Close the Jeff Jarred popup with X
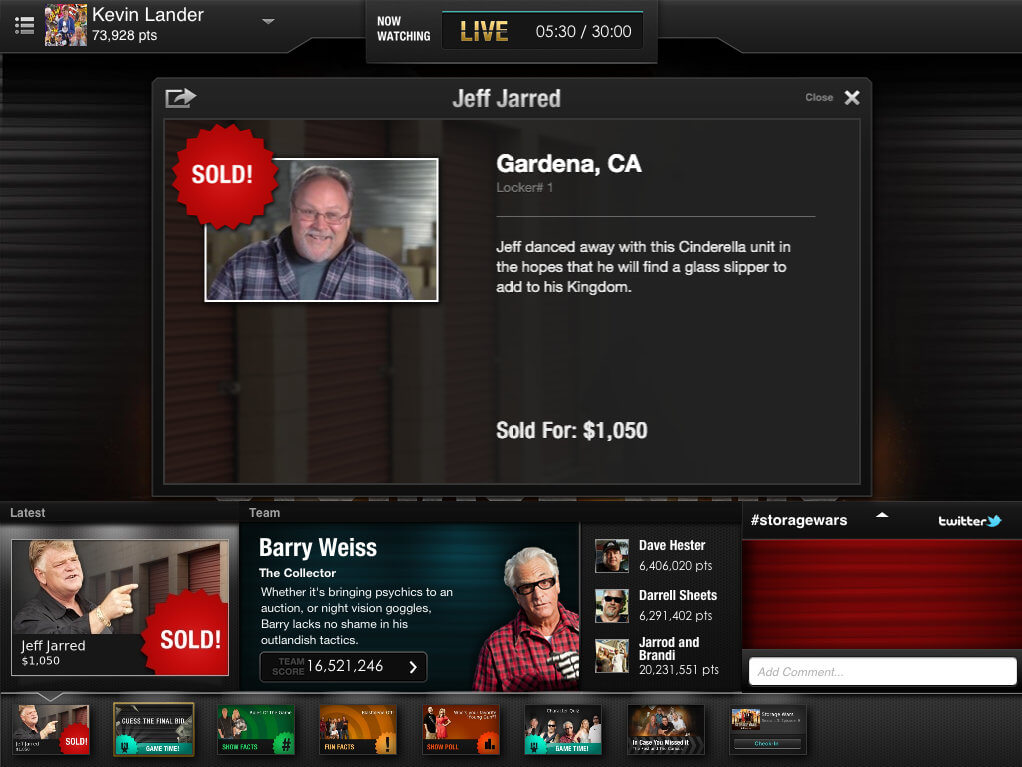This screenshot has height=767, width=1022. [851, 97]
